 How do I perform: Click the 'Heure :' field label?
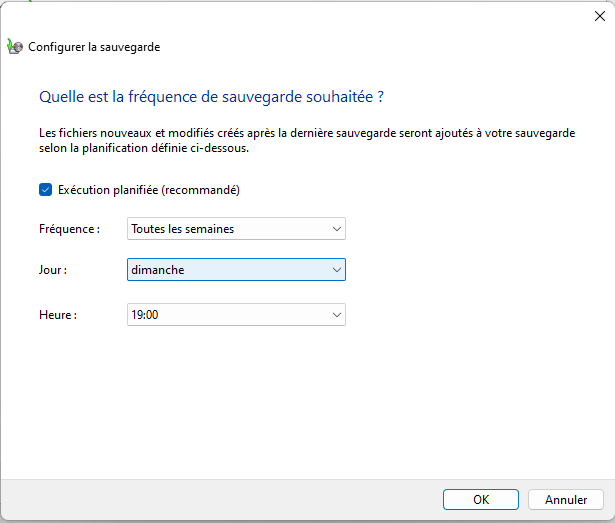click(x=58, y=314)
